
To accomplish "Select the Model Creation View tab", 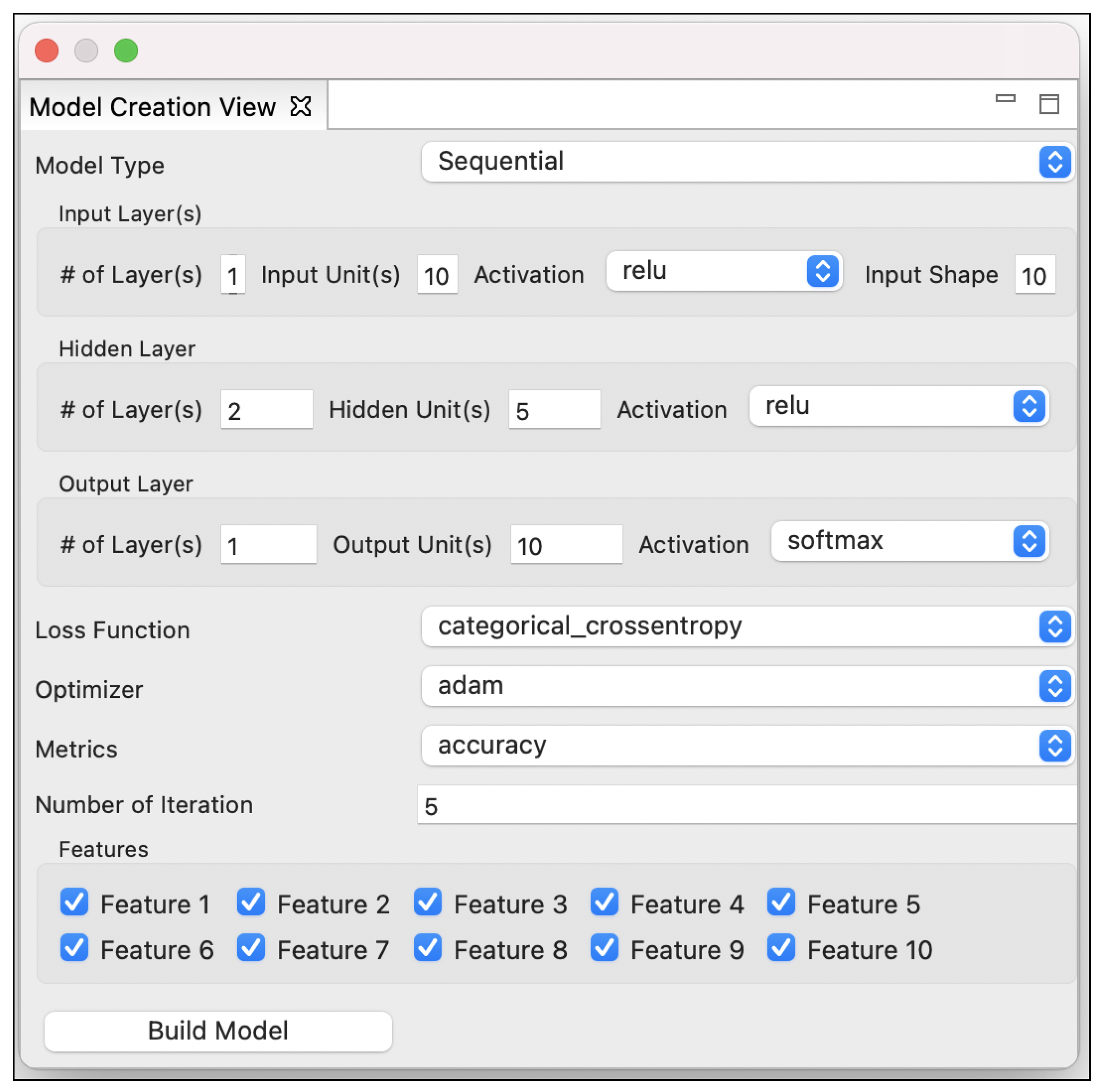I will pos(153,107).
